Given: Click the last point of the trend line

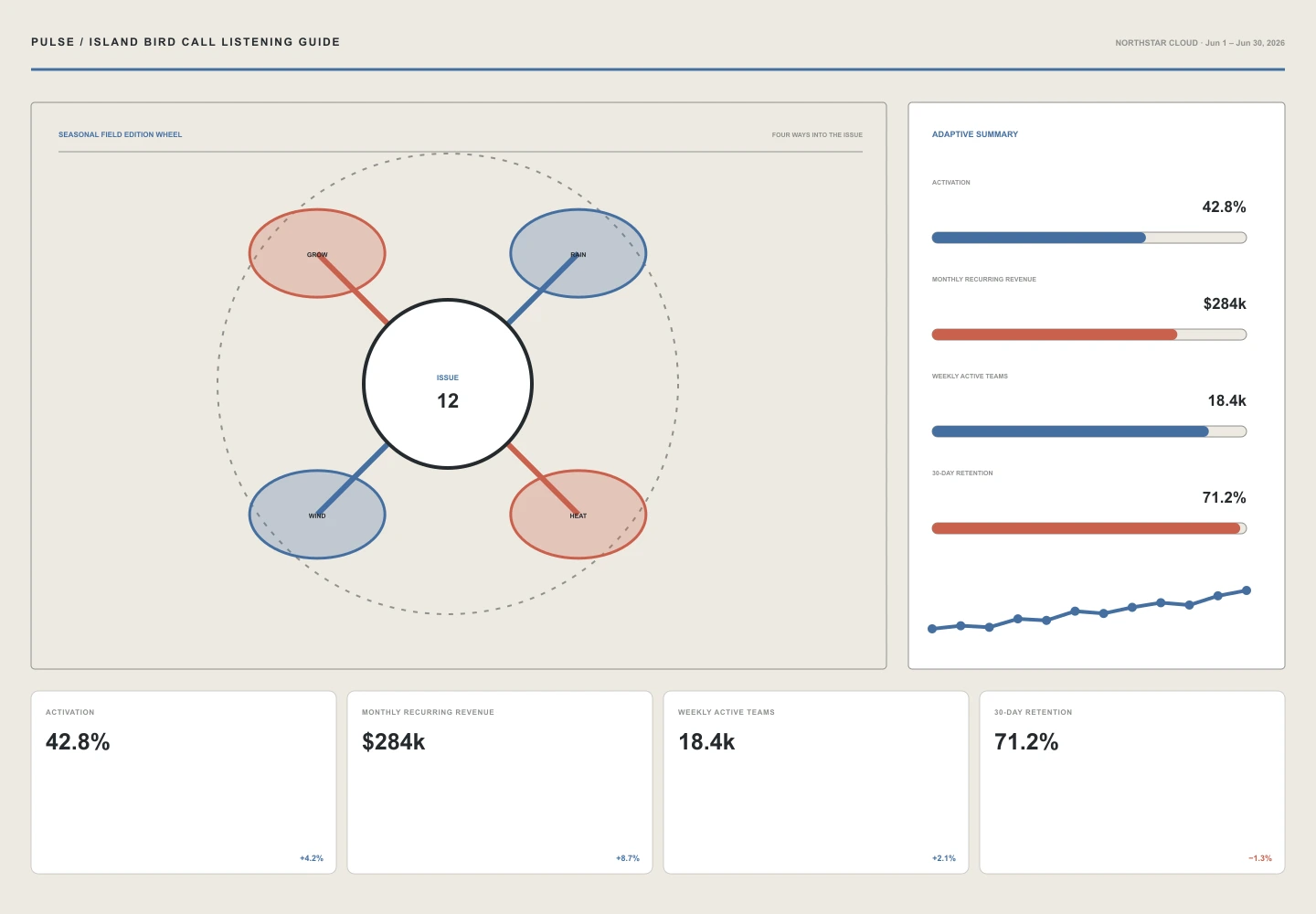Looking at the screenshot, I should pyautogui.click(x=1247, y=590).
